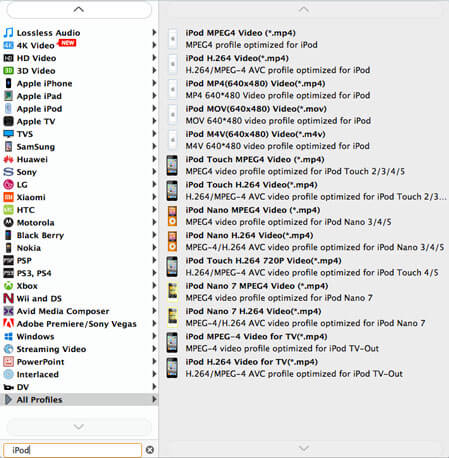
Task: Clear the search field with the X button
Action: click(x=150, y=450)
